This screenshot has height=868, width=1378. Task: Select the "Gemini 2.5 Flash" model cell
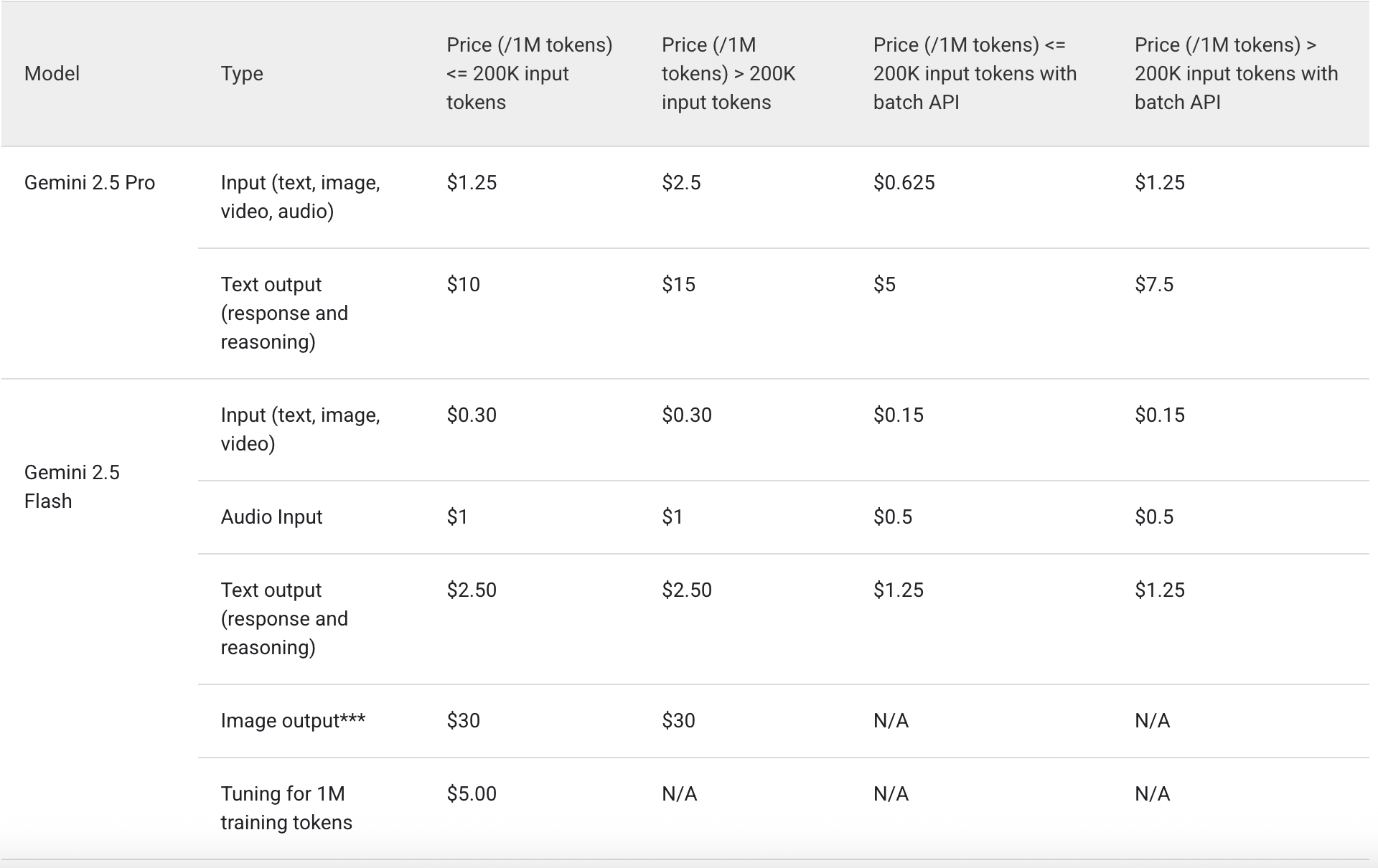click(72, 487)
